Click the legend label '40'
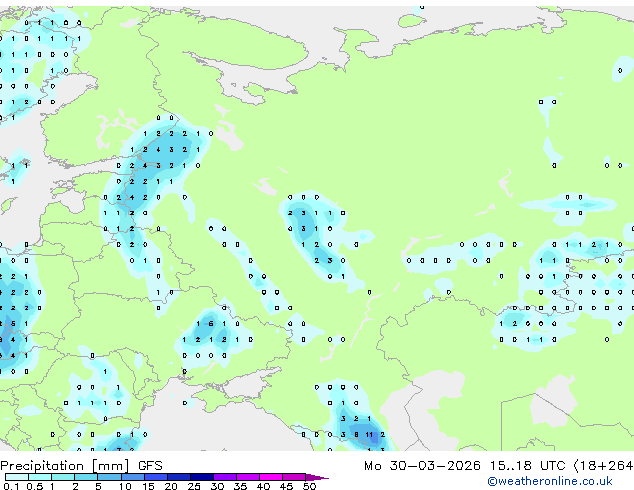 point(263,486)
